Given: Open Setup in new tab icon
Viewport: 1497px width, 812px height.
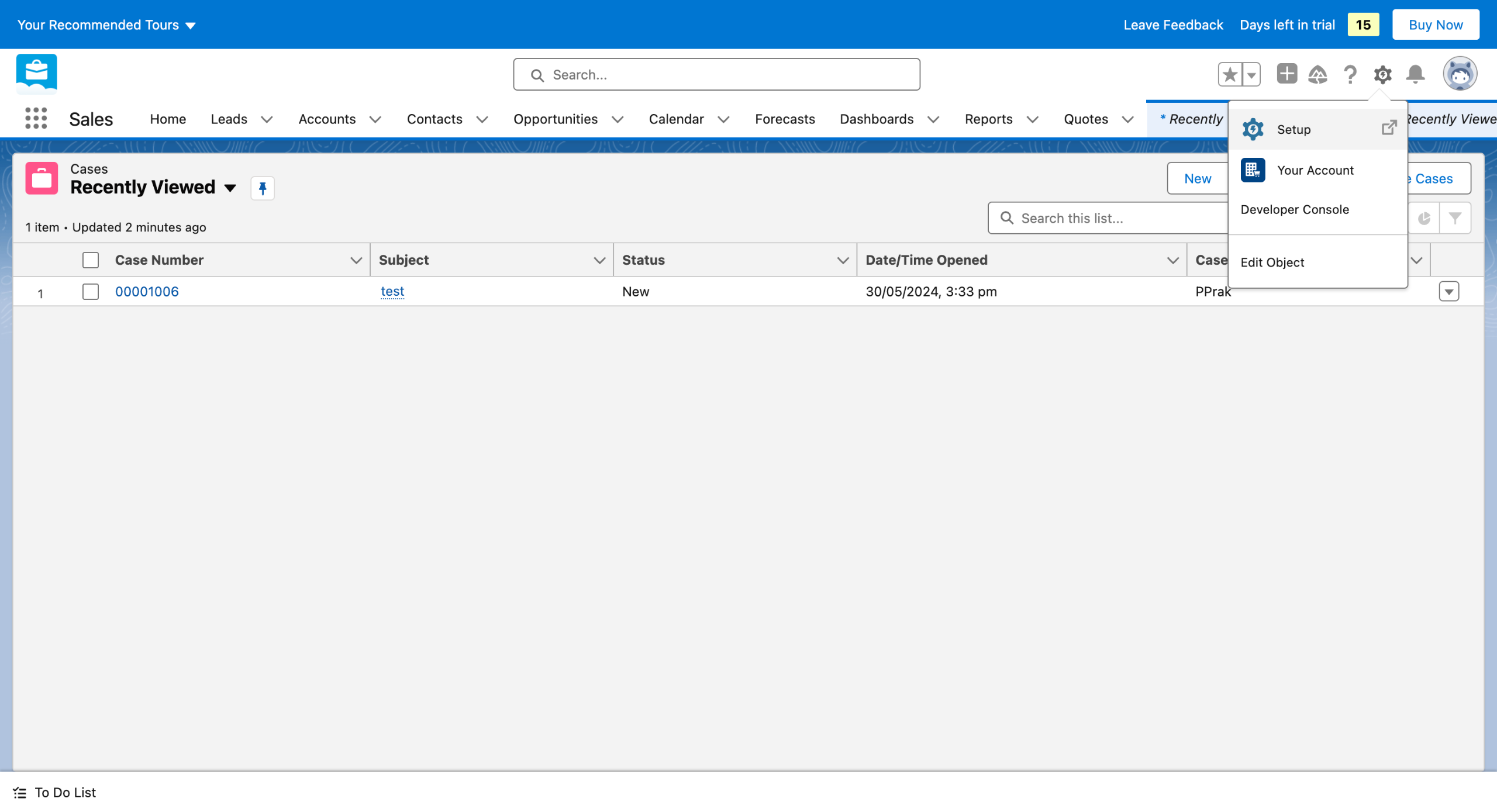Looking at the screenshot, I should (1389, 127).
